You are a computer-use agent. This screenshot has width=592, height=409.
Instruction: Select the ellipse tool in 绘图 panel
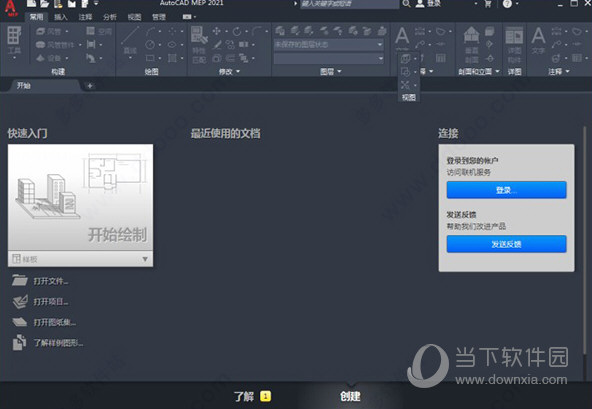coord(172,45)
